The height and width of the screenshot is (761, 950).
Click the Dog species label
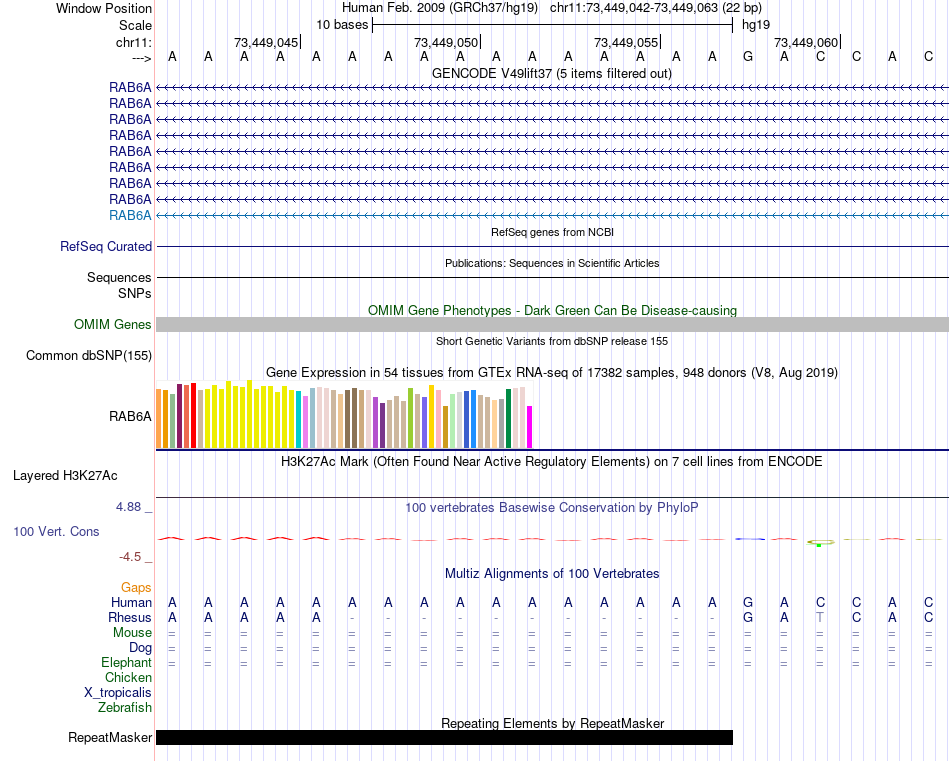coord(140,648)
